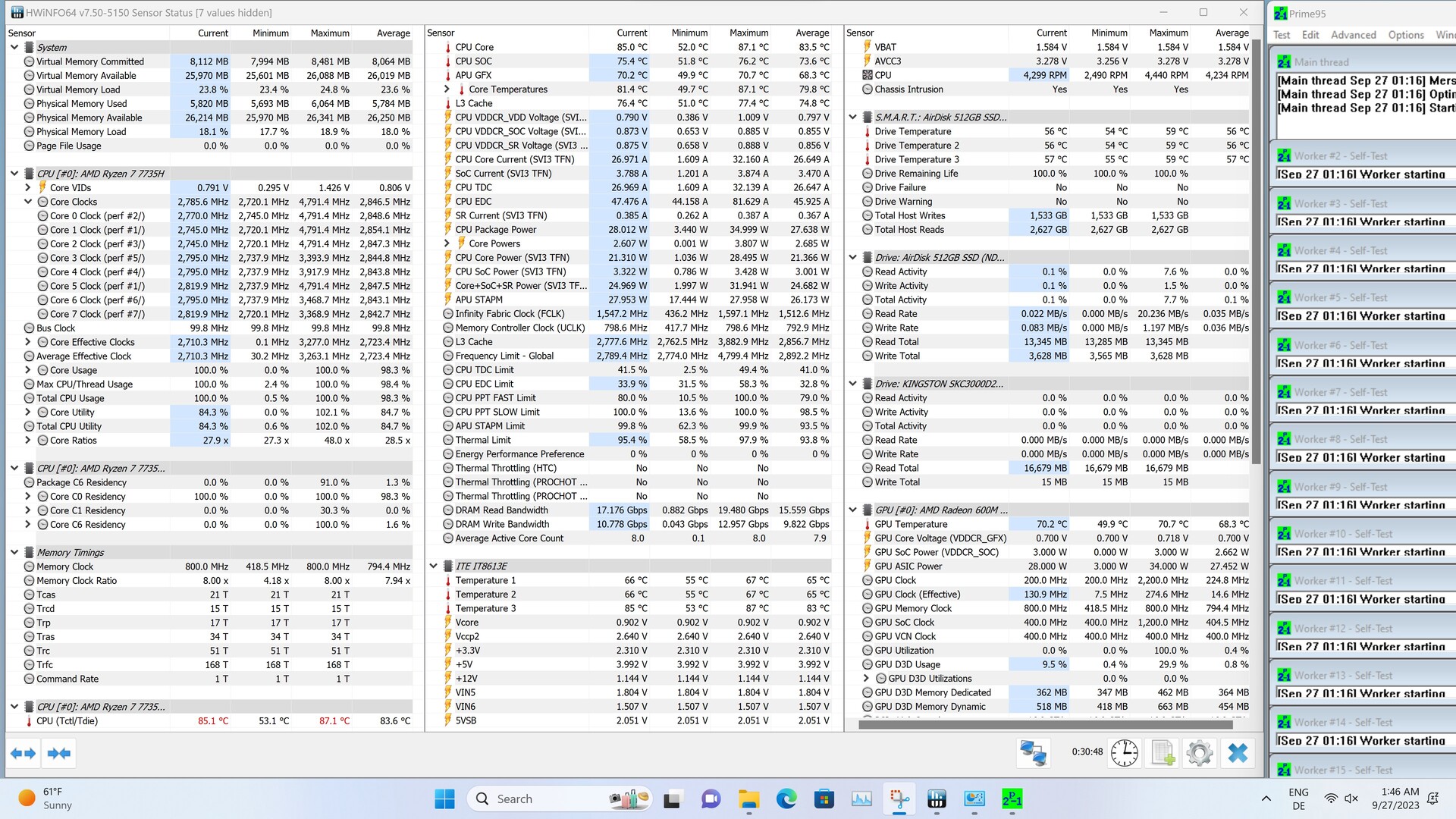Click the red thermometer icon beside CPU (Tctl/Tdie)
This screenshot has height=819, width=1456.
pos(29,721)
